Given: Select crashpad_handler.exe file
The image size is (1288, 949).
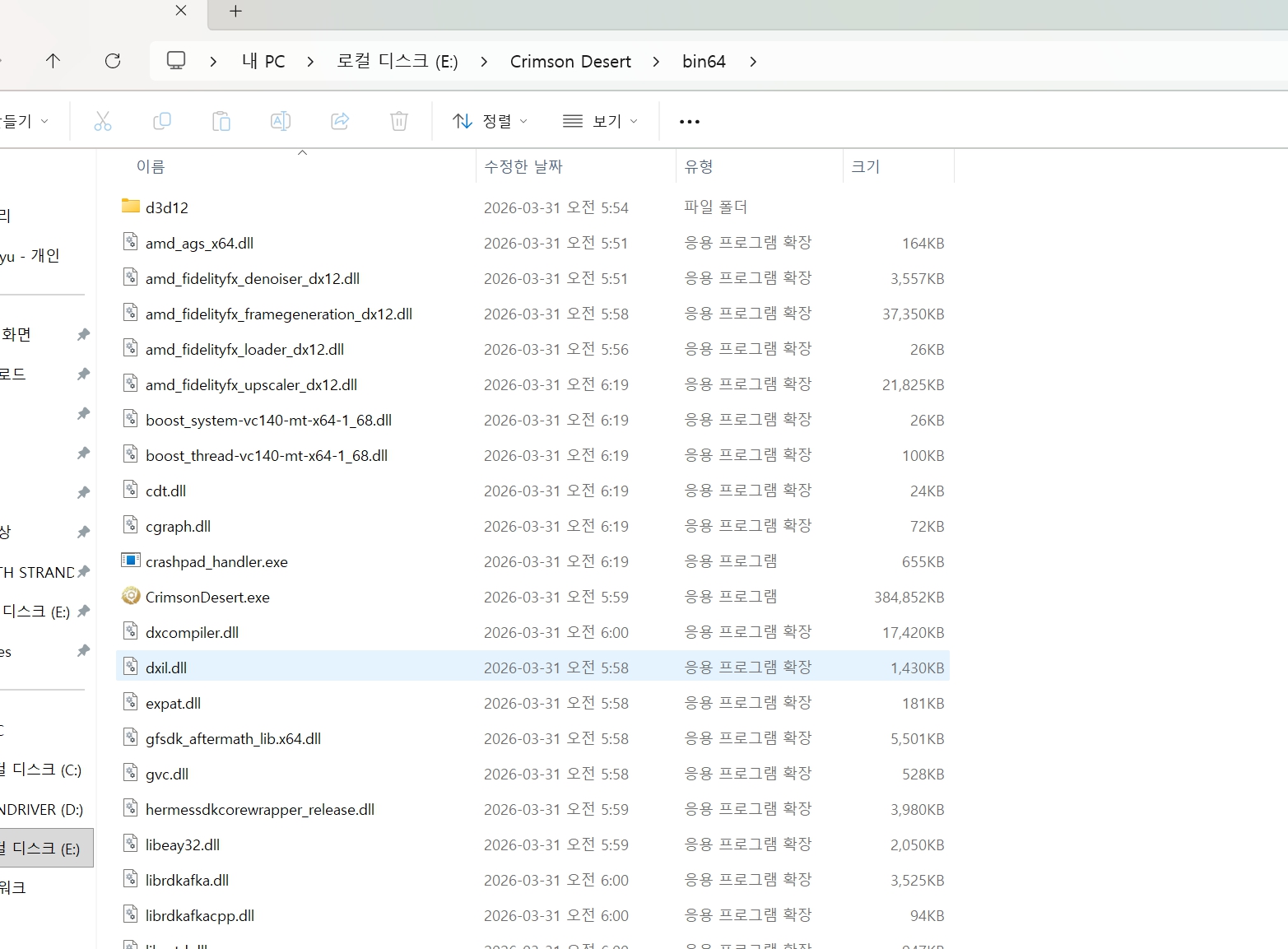Looking at the screenshot, I should (216, 561).
